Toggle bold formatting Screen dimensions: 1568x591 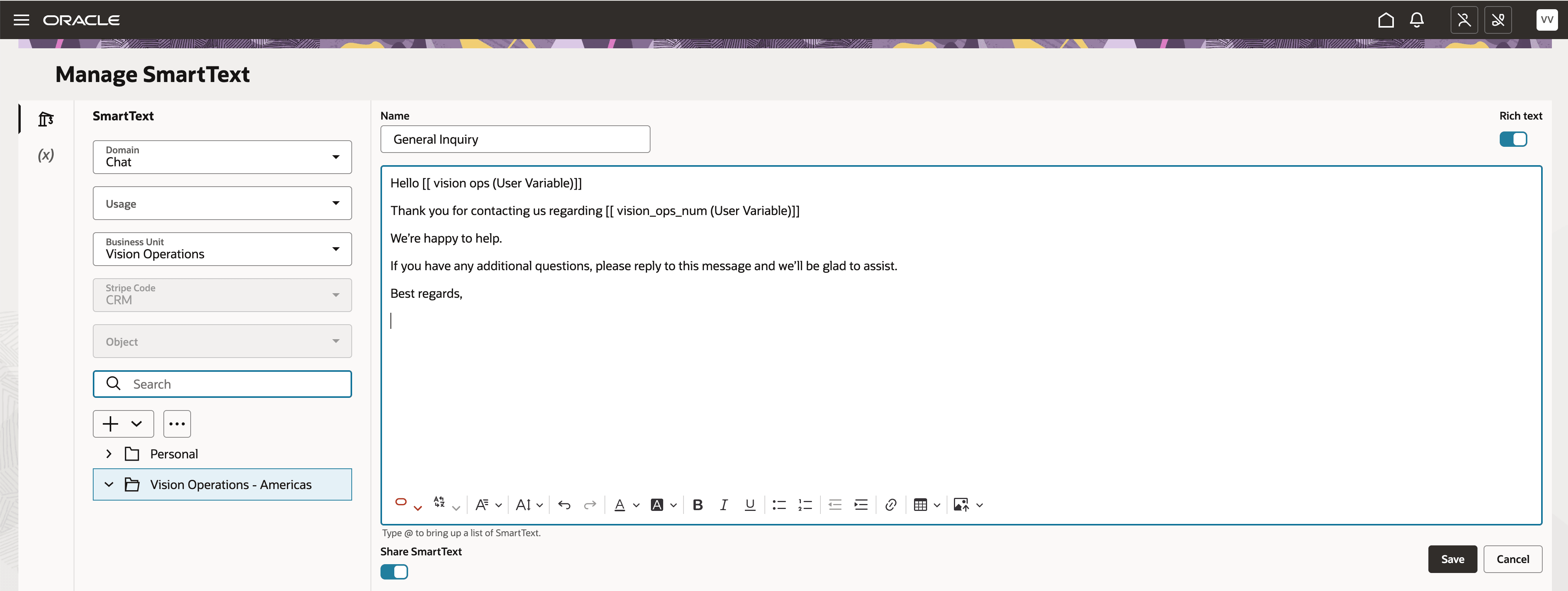(x=698, y=505)
